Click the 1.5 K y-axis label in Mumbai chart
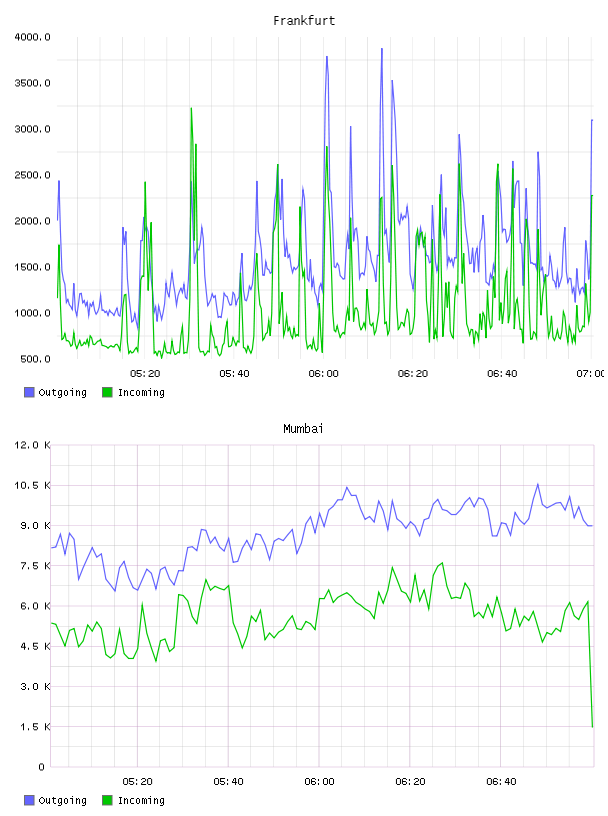 [35, 727]
